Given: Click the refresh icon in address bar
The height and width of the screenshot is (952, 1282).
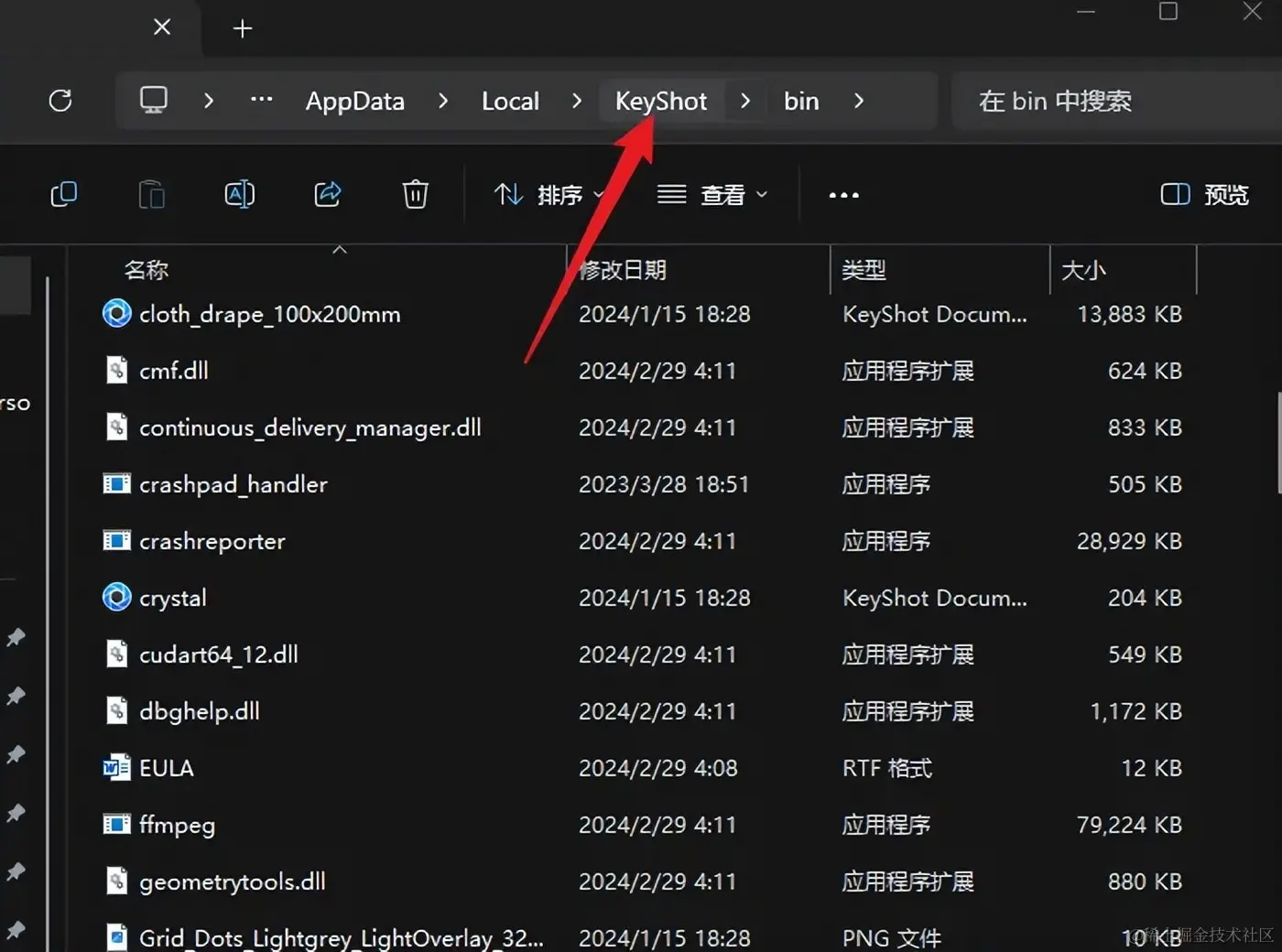Looking at the screenshot, I should [x=60, y=101].
